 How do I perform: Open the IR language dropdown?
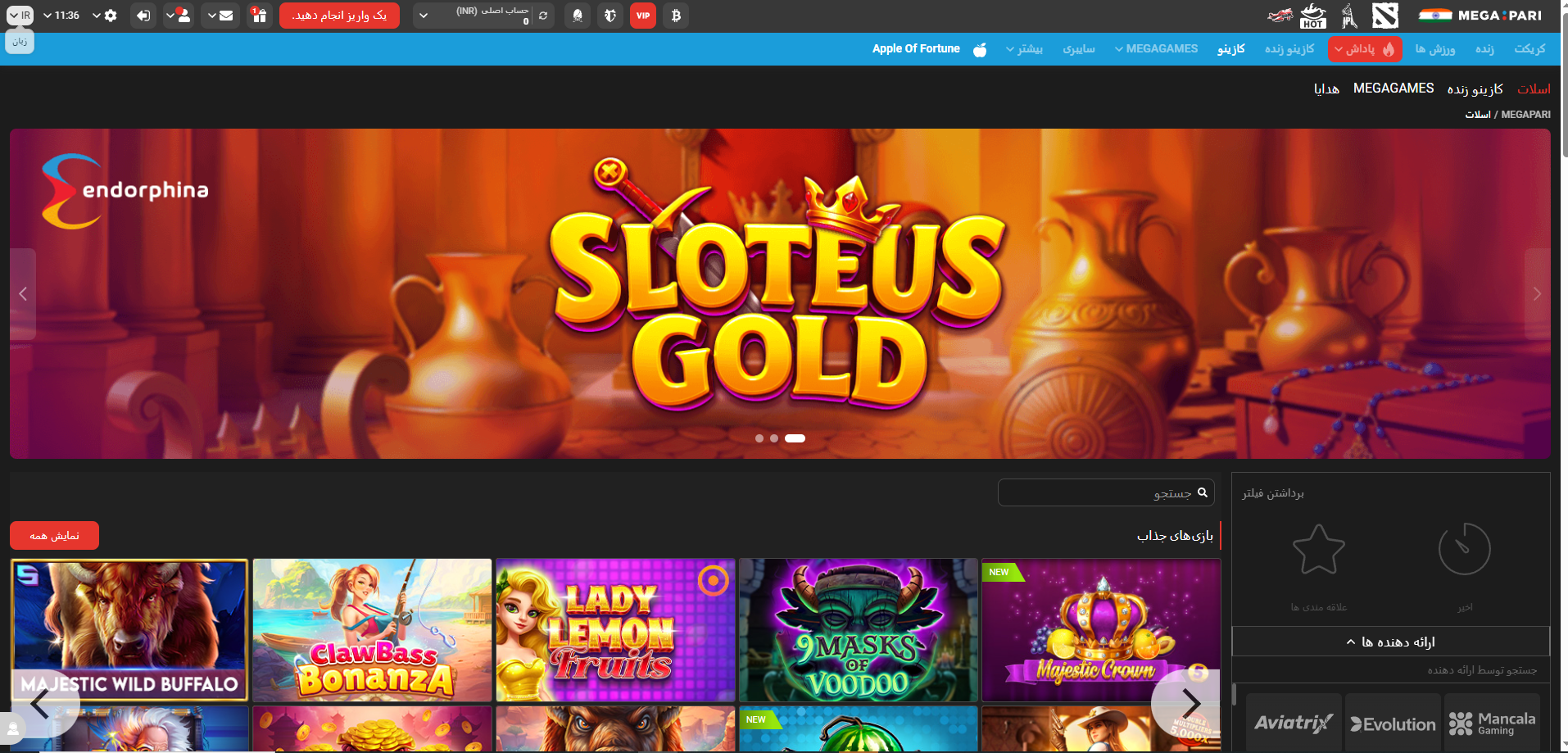pos(20,16)
